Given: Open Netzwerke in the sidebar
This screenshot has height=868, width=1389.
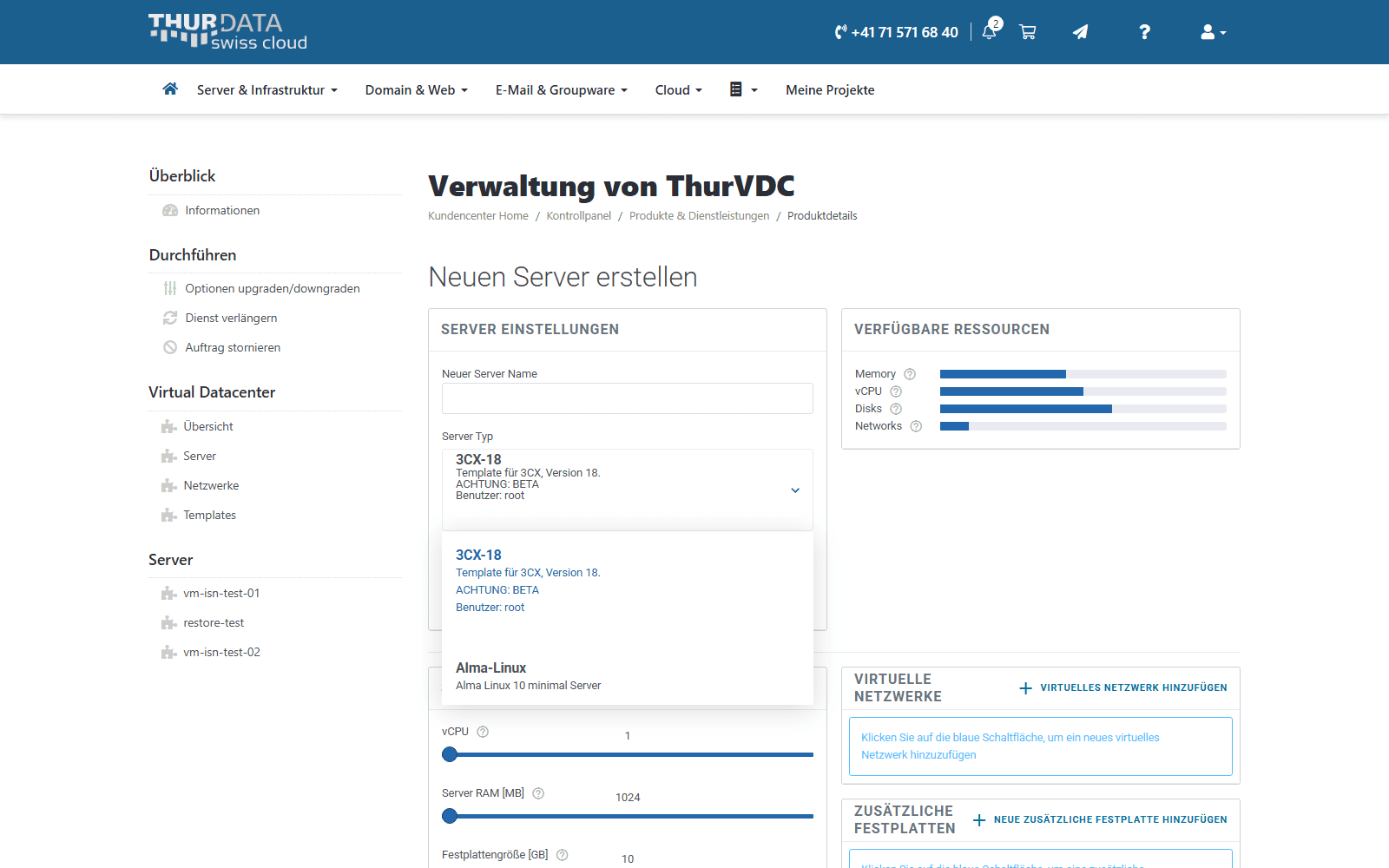Looking at the screenshot, I should 211,486.
